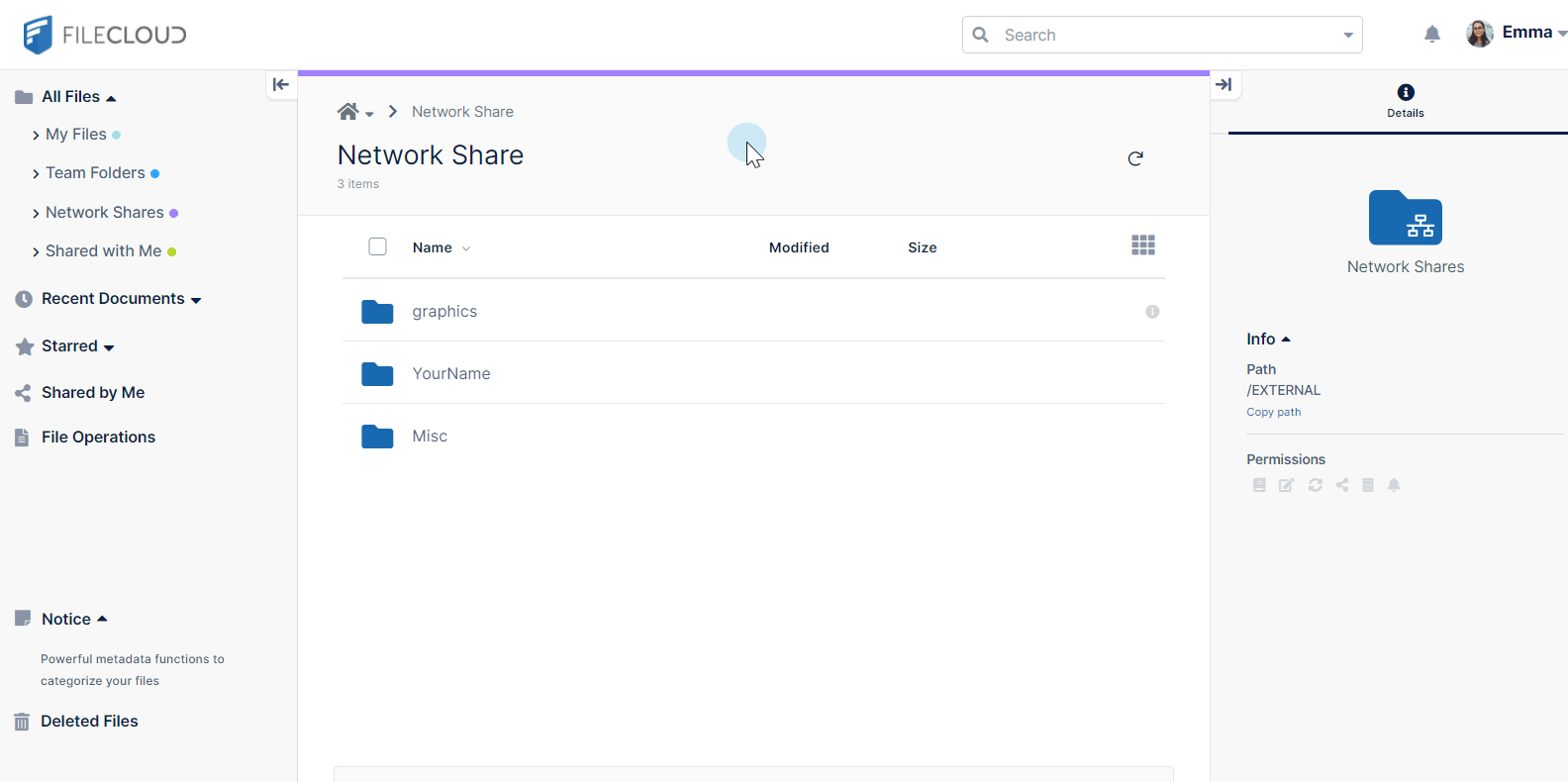Click the Emma username
The image size is (1568, 782).
(x=1527, y=33)
